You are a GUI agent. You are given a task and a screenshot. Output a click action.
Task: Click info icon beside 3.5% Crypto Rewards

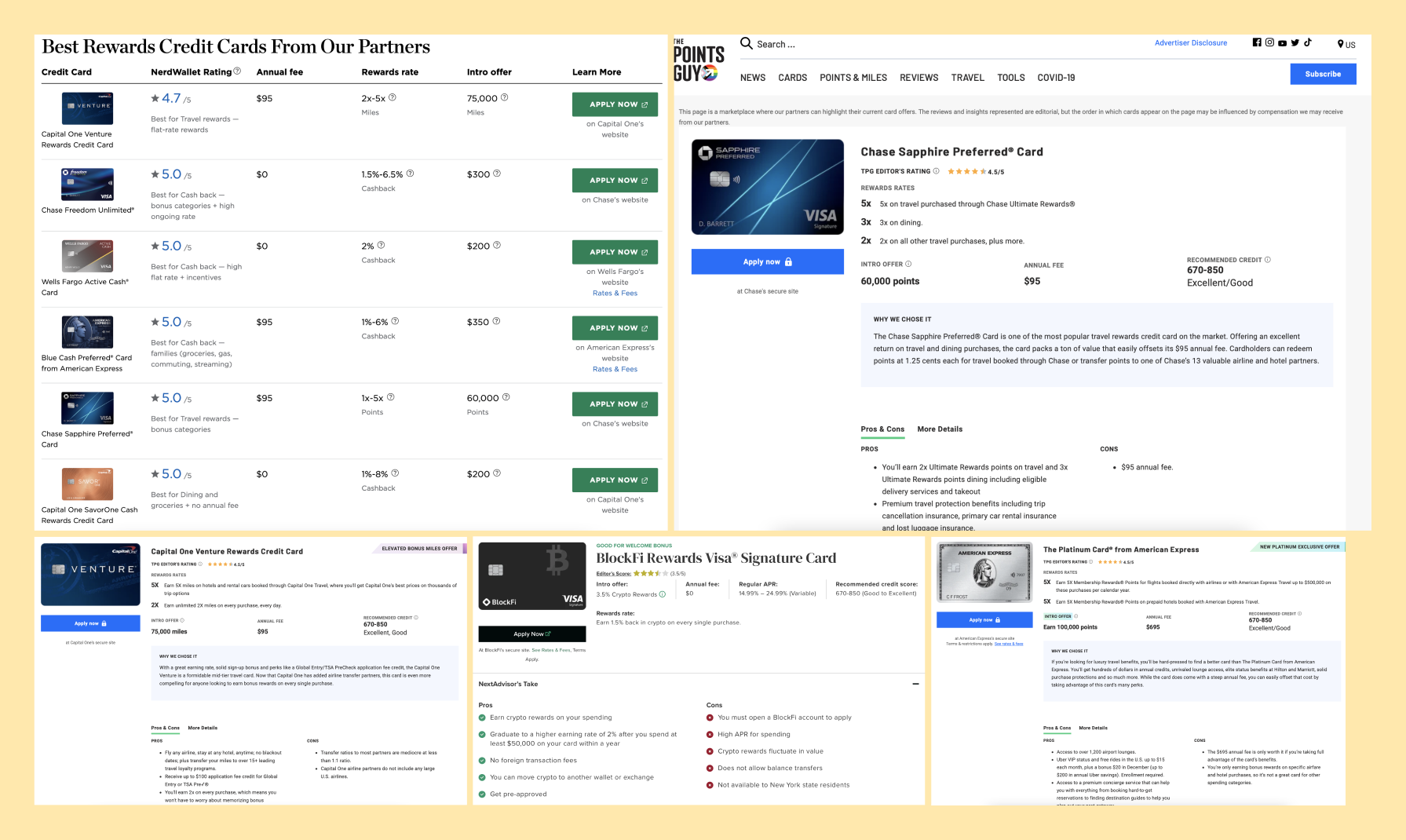[663, 594]
